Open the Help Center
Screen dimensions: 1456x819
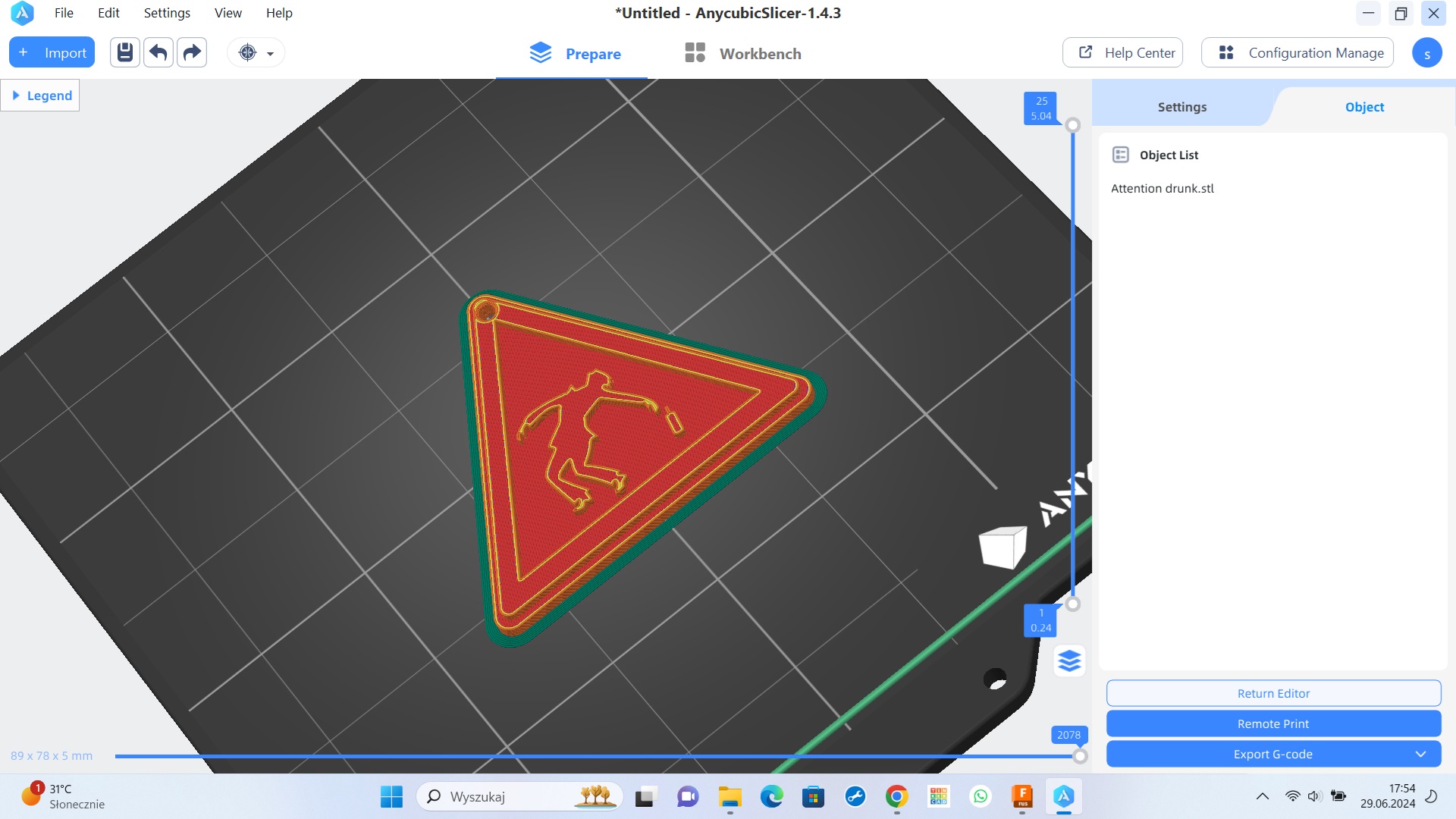[x=1122, y=52]
